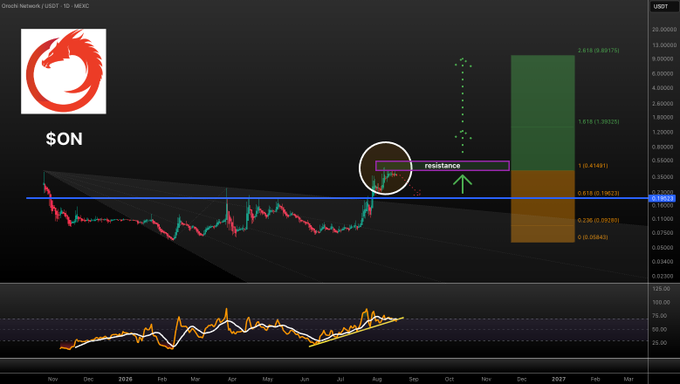Click the 125.00 indicator scale value
680x384 pixels.
[x=661, y=289]
